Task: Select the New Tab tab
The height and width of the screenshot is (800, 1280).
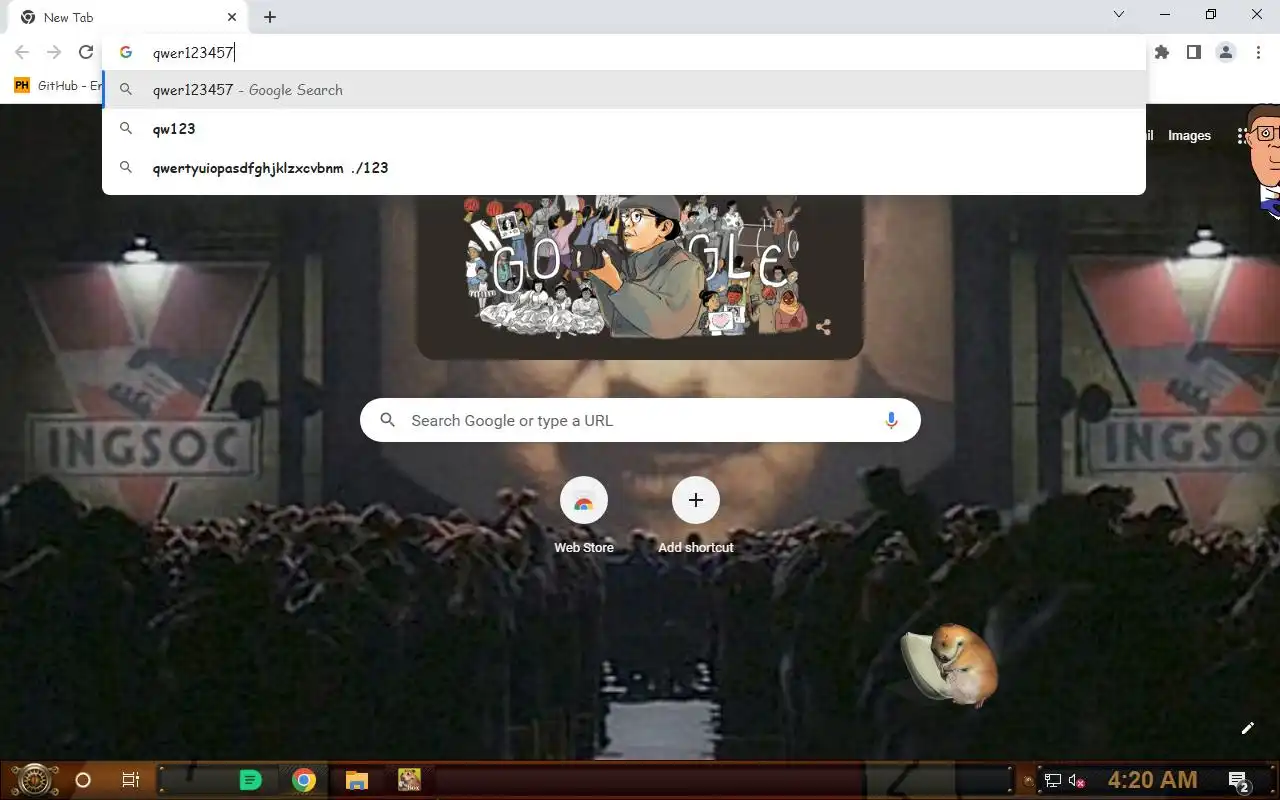Action: click(126, 17)
